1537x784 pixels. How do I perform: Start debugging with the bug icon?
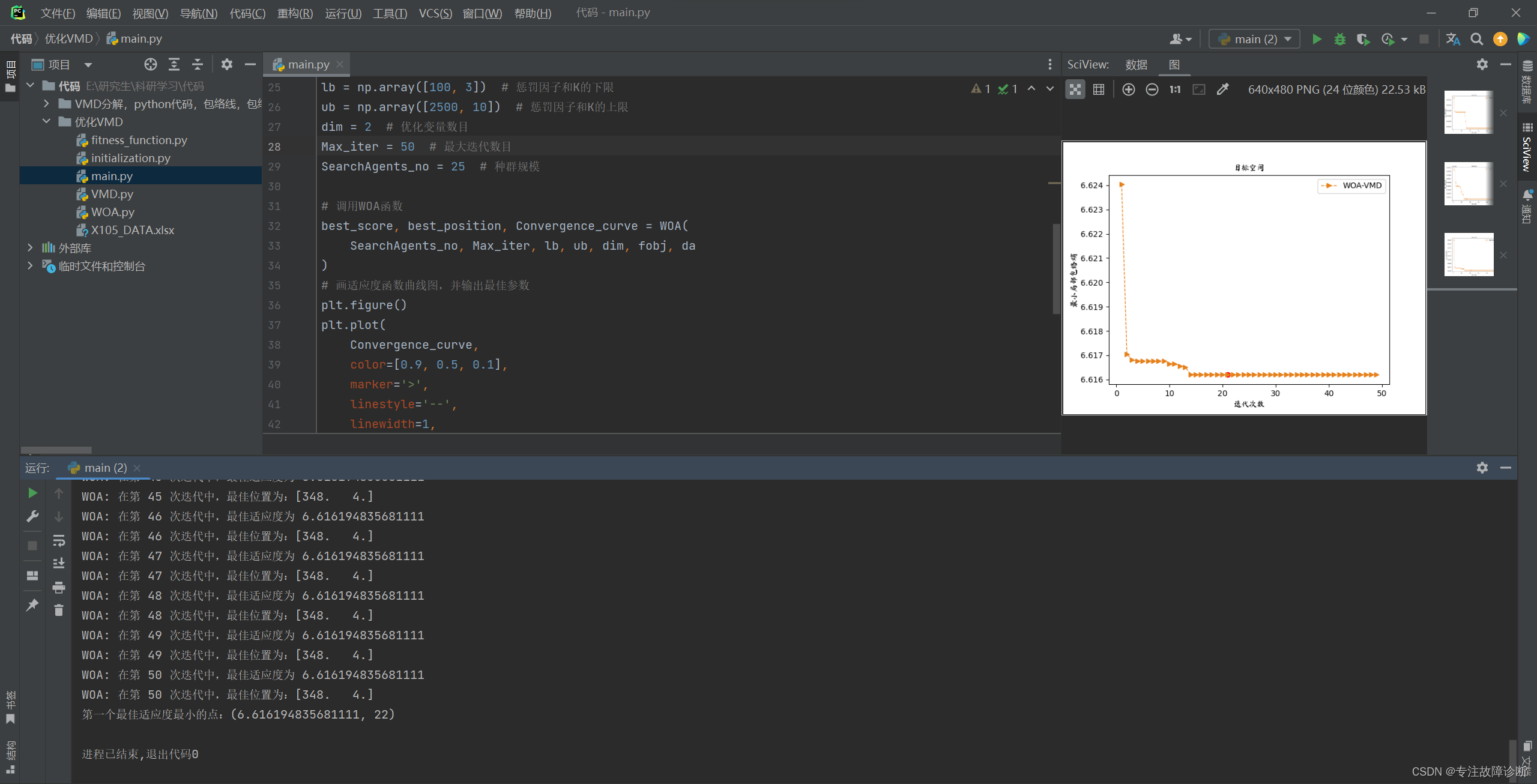(1339, 39)
